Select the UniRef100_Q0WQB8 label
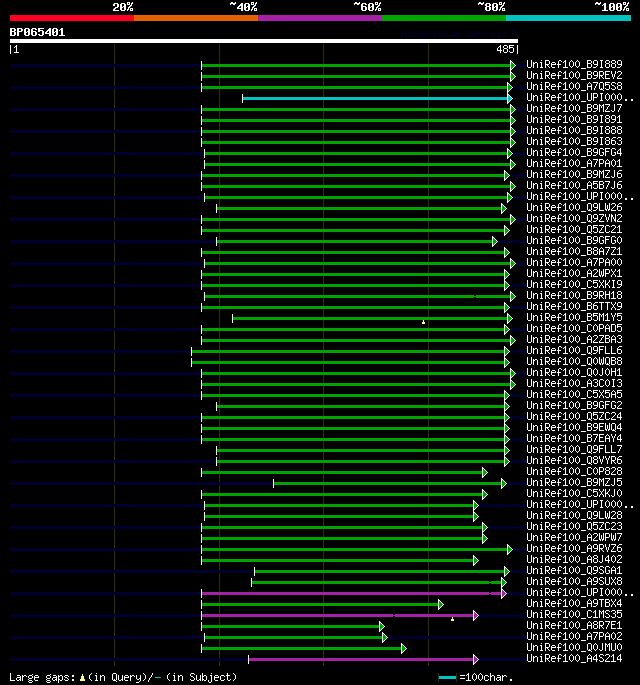 [574, 362]
